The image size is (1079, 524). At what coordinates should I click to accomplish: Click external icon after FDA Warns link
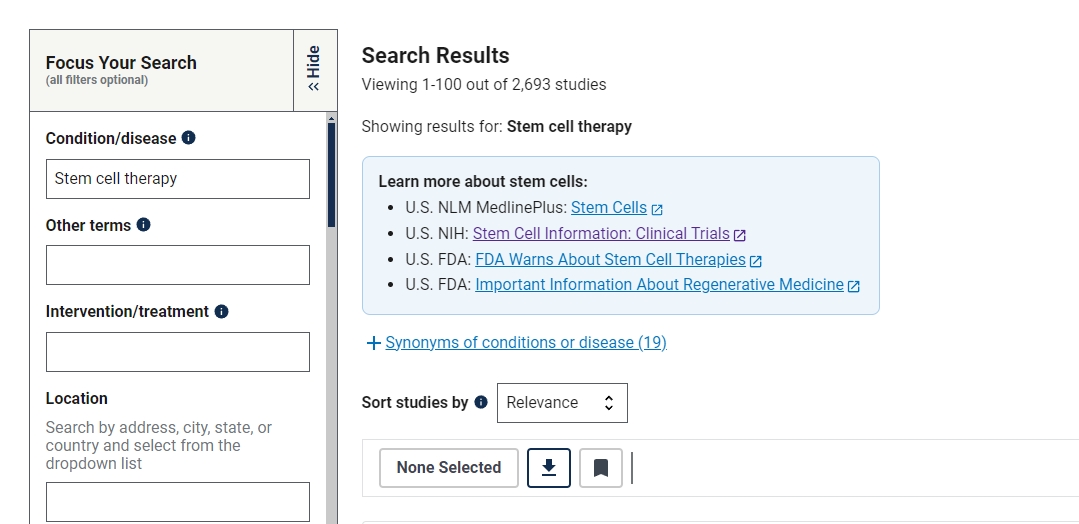pos(756,260)
